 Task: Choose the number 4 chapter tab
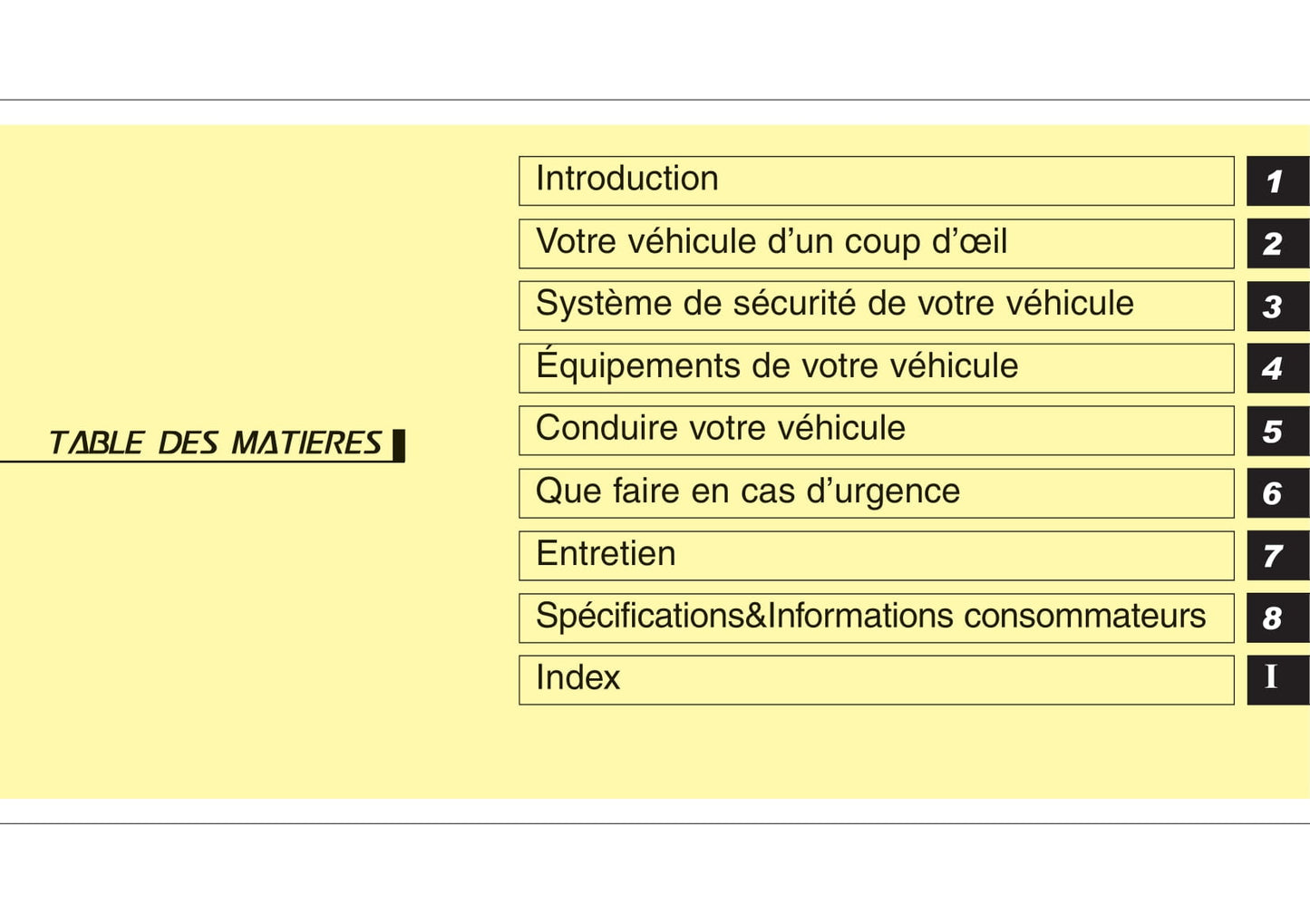(x=1277, y=367)
